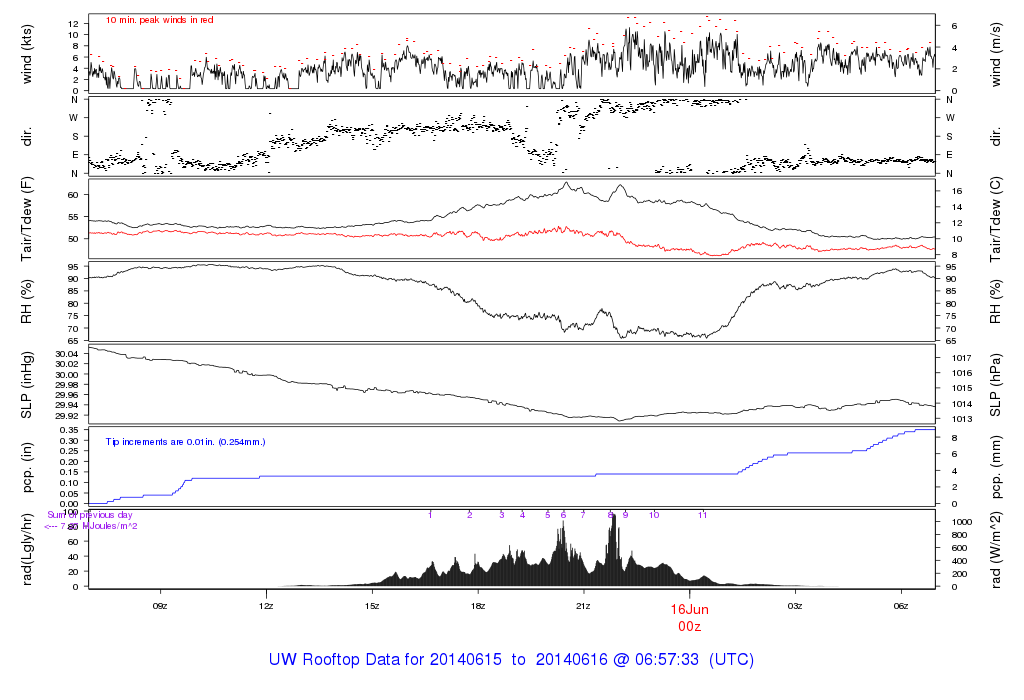Click the "12z" time axis label
Viewport: 1024px width, 700px height.
266,606
